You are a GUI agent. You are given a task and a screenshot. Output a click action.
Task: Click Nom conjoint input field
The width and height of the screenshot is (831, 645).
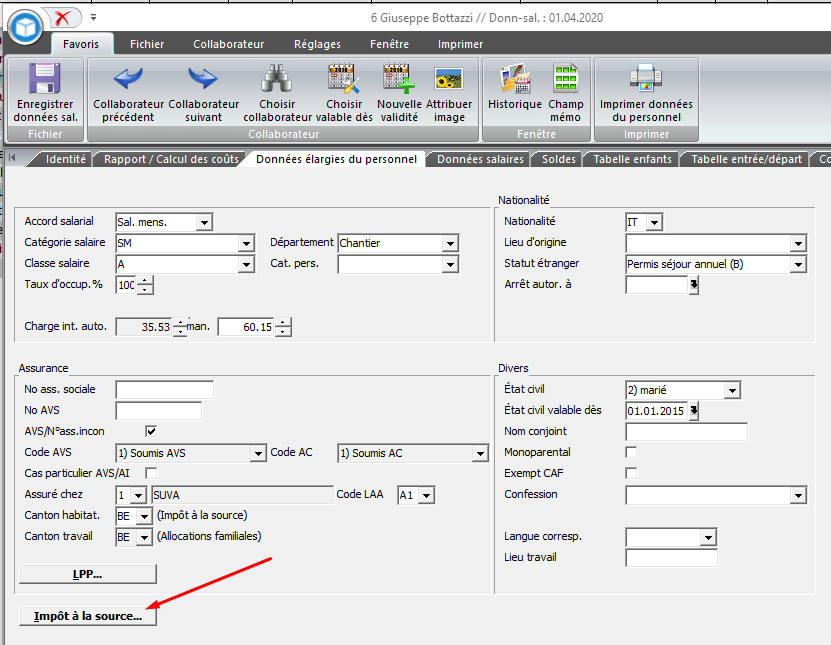pyautogui.click(x=686, y=431)
